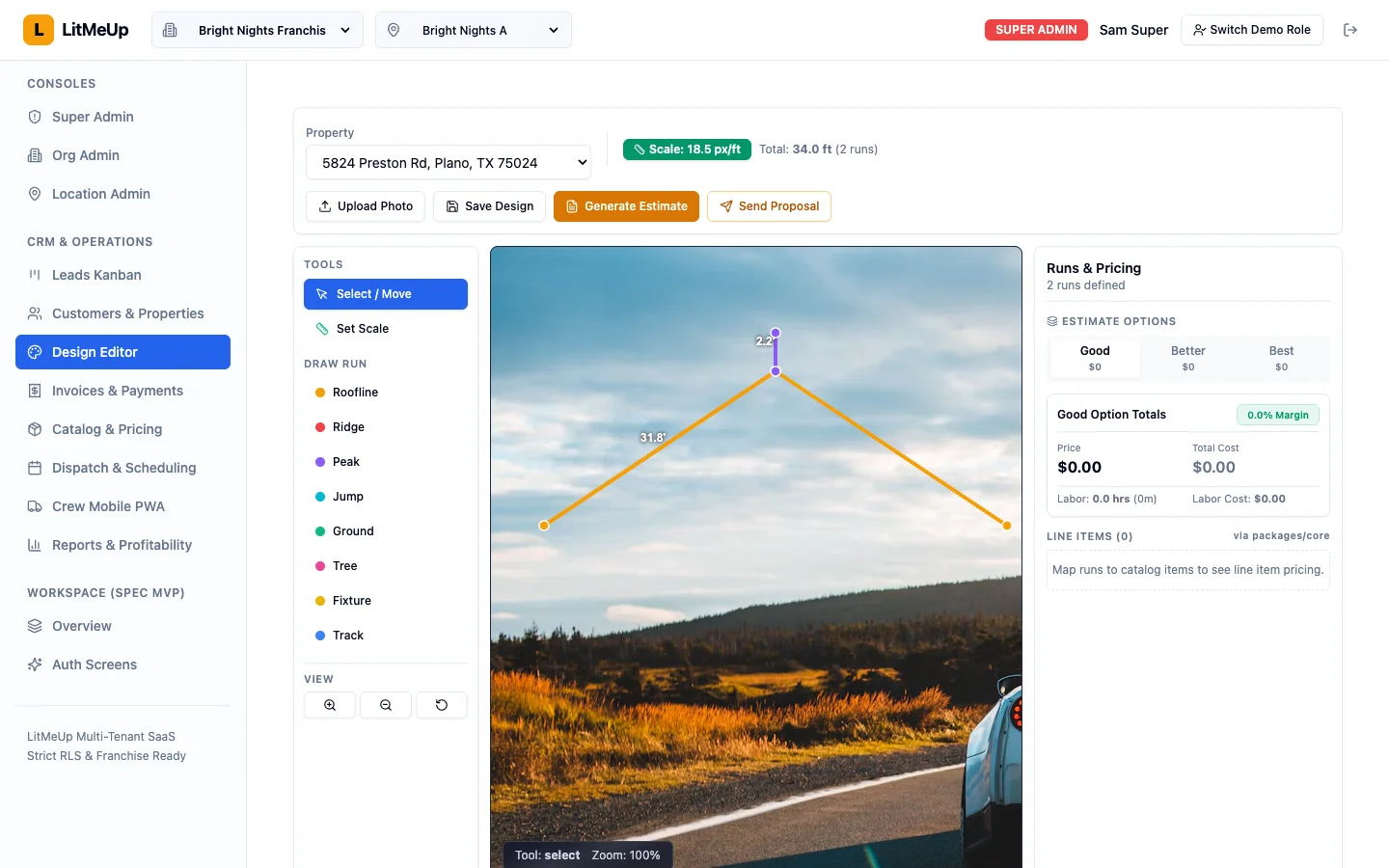The image size is (1389, 868).
Task: Open Catalog & Pricing
Action: [x=123, y=429]
